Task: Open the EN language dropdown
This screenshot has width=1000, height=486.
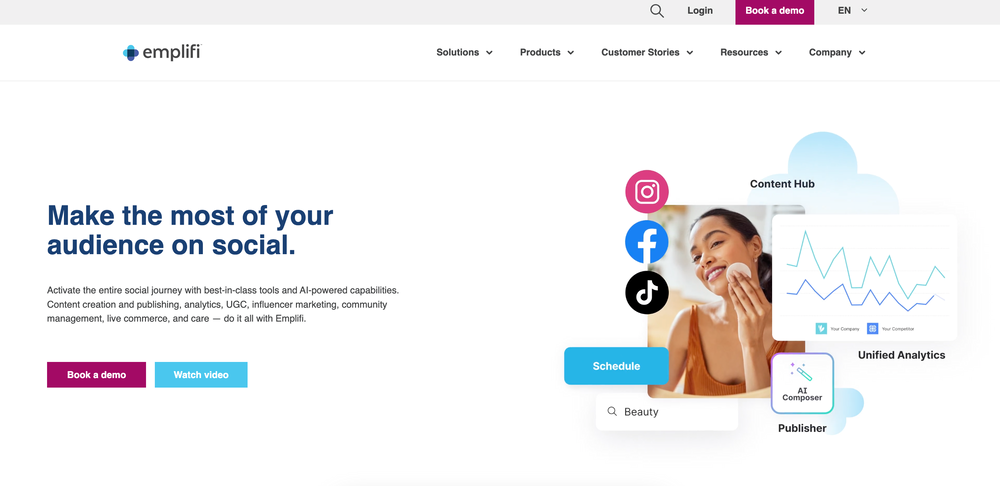Action: [853, 11]
